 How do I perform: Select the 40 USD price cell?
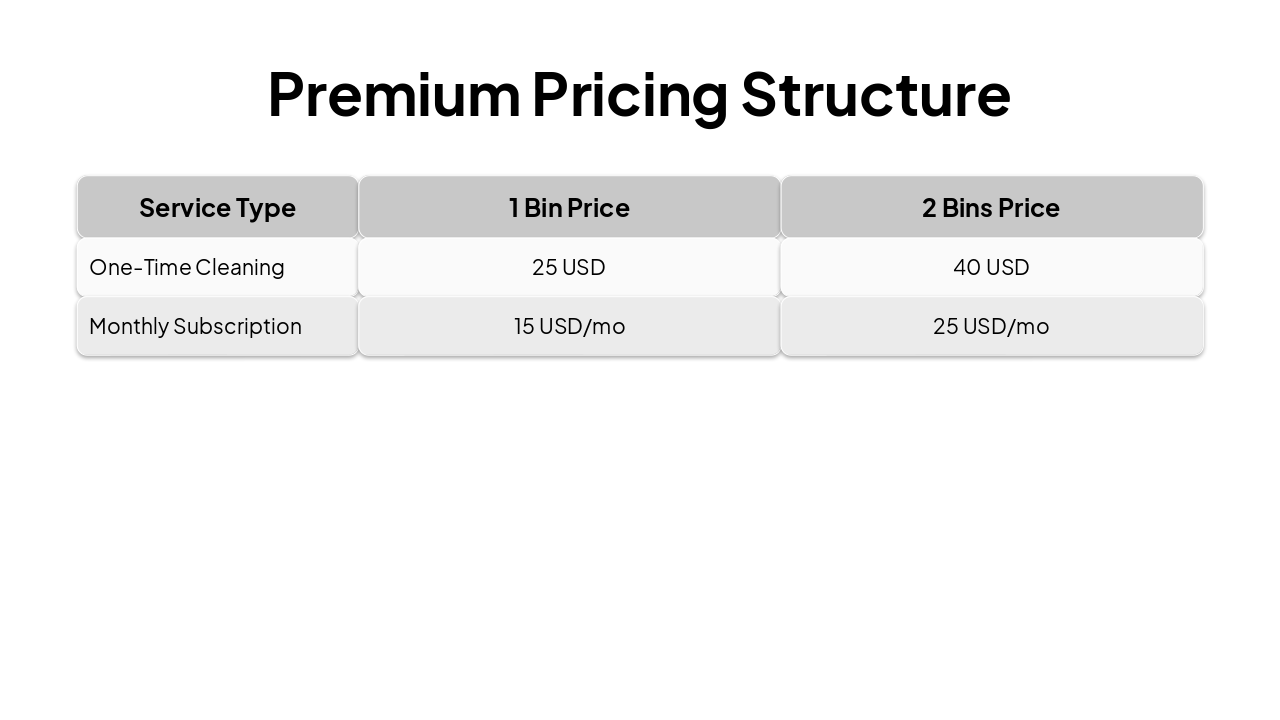point(991,267)
